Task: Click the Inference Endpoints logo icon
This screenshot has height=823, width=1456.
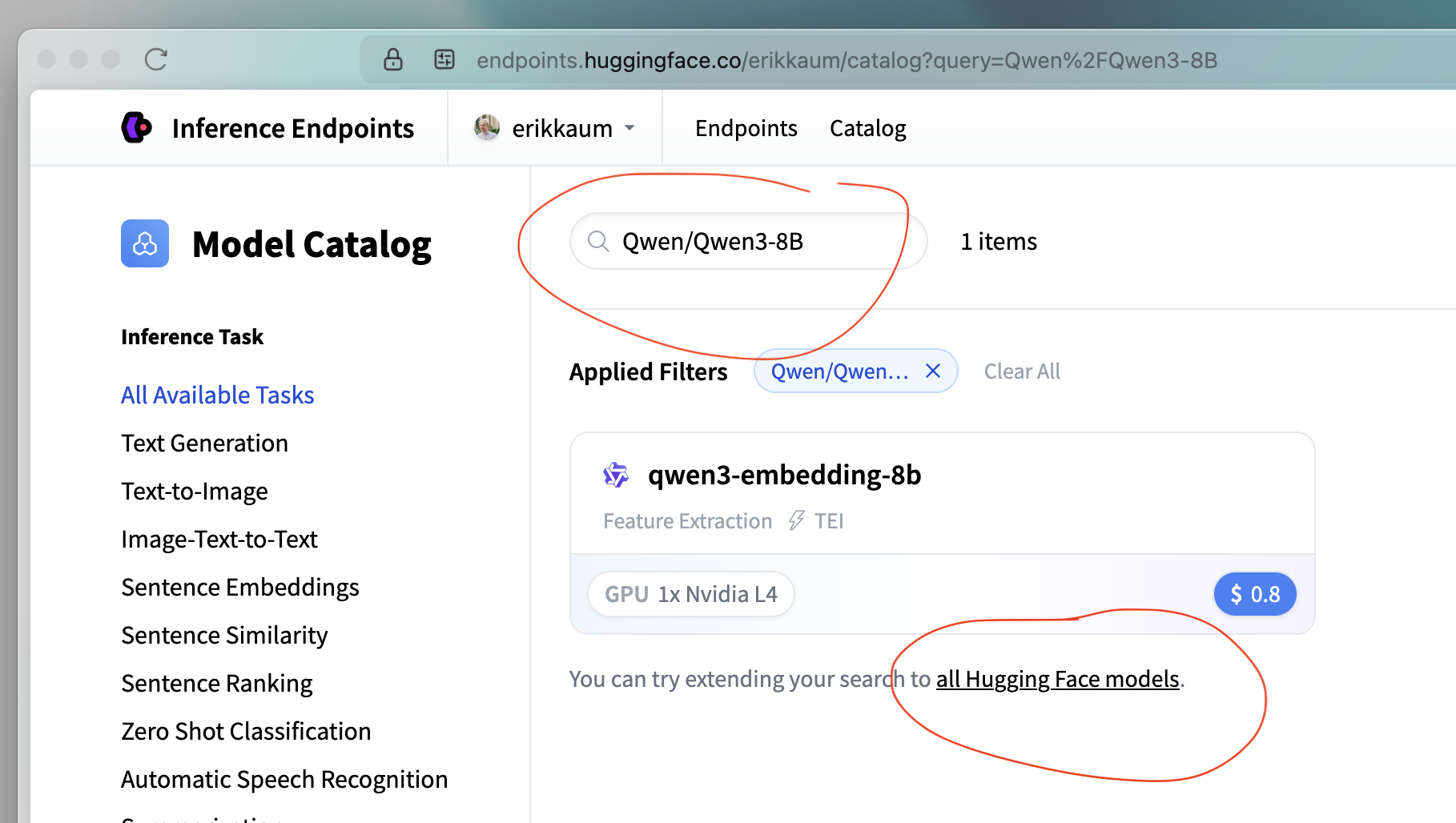Action: (x=137, y=127)
